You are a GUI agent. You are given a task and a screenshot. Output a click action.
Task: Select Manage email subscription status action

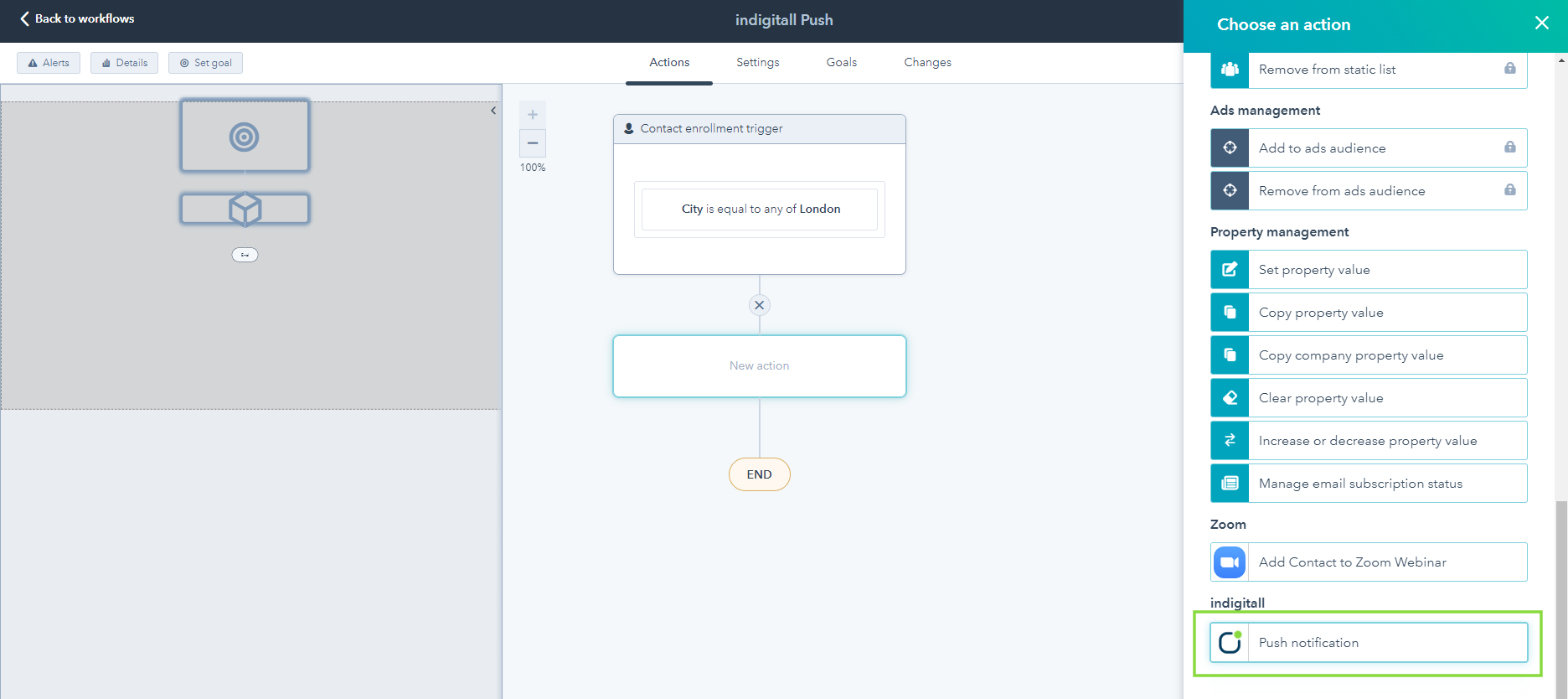(1369, 484)
